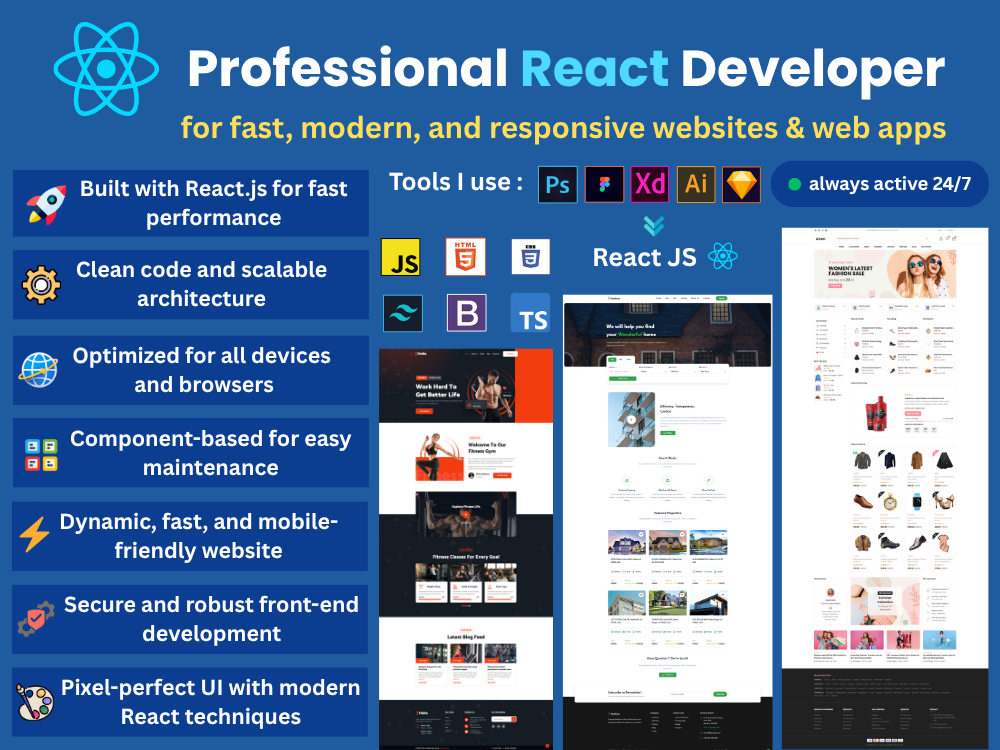Image resolution: width=1000 pixels, height=750 pixels.
Task: Click the globe icon beside Optimized text
Action: [38, 369]
